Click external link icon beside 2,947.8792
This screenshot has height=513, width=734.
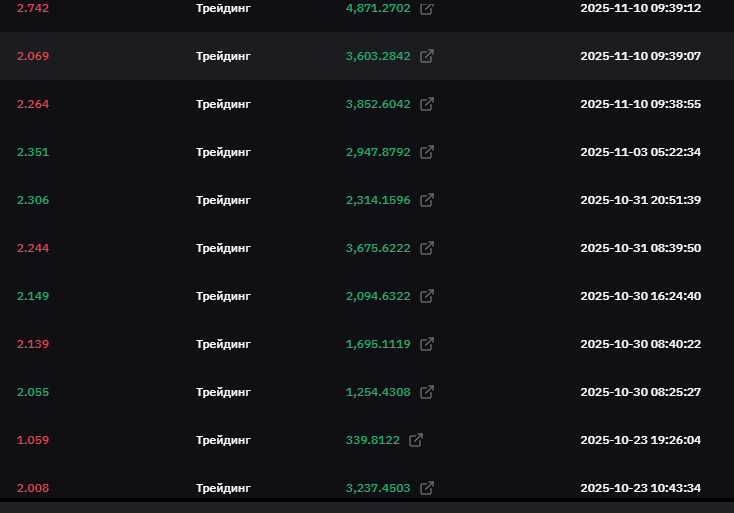(427, 152)
